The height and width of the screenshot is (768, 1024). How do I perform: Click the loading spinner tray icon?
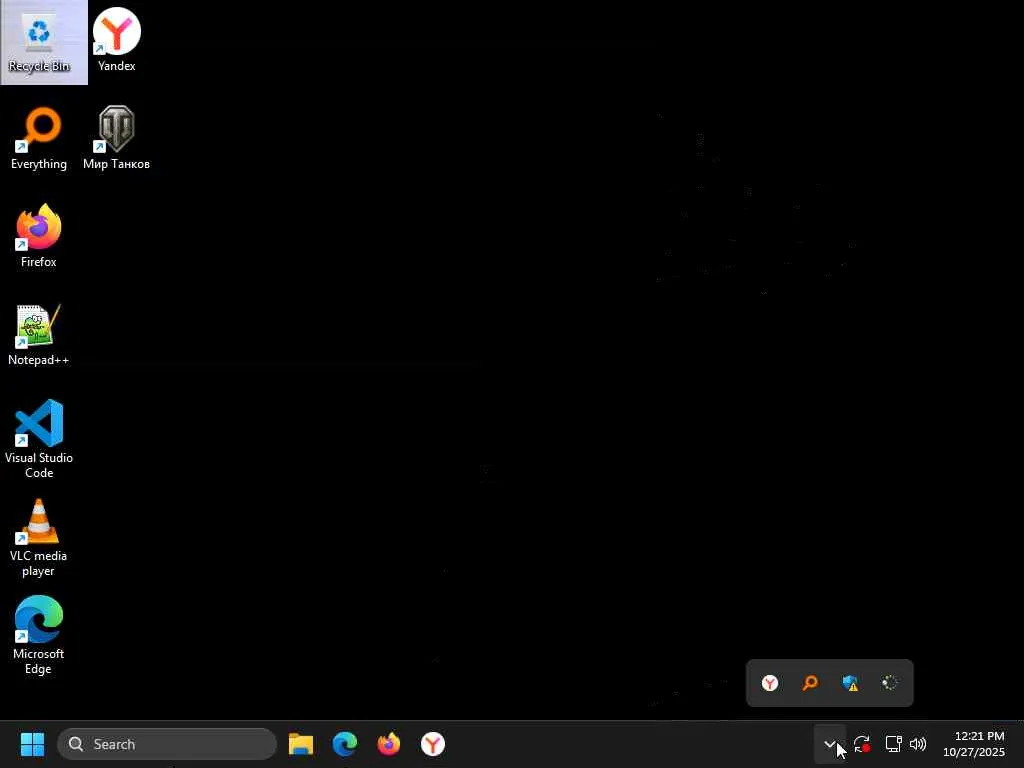(890, 683)
